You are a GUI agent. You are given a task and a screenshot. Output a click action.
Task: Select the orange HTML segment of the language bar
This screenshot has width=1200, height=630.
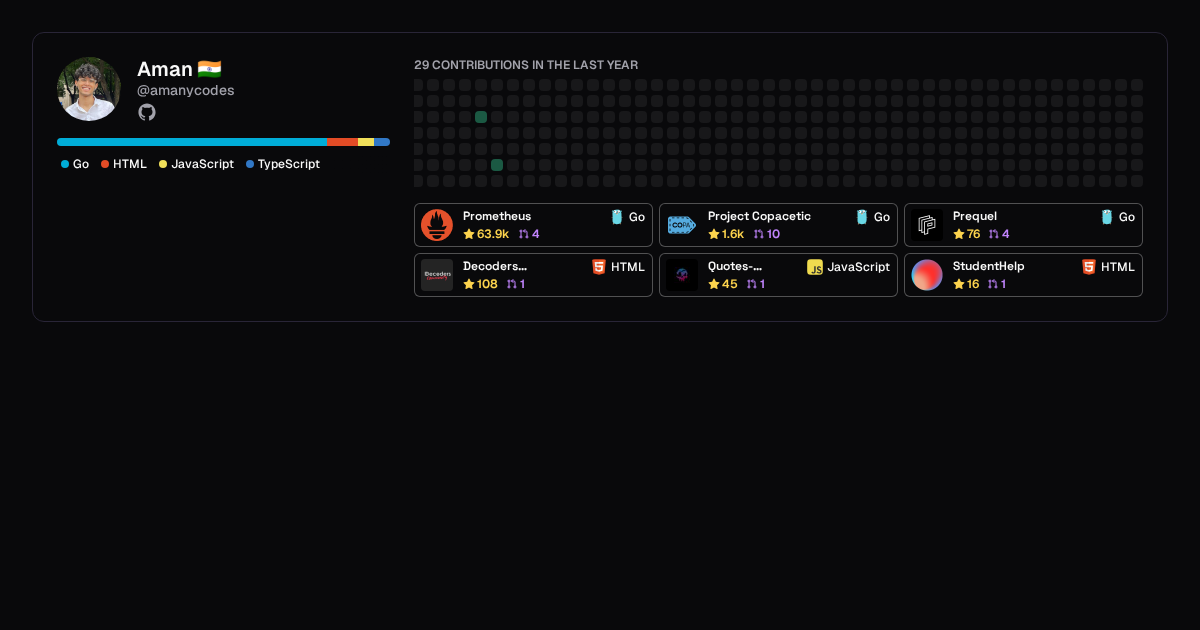[x=343, y=142]
